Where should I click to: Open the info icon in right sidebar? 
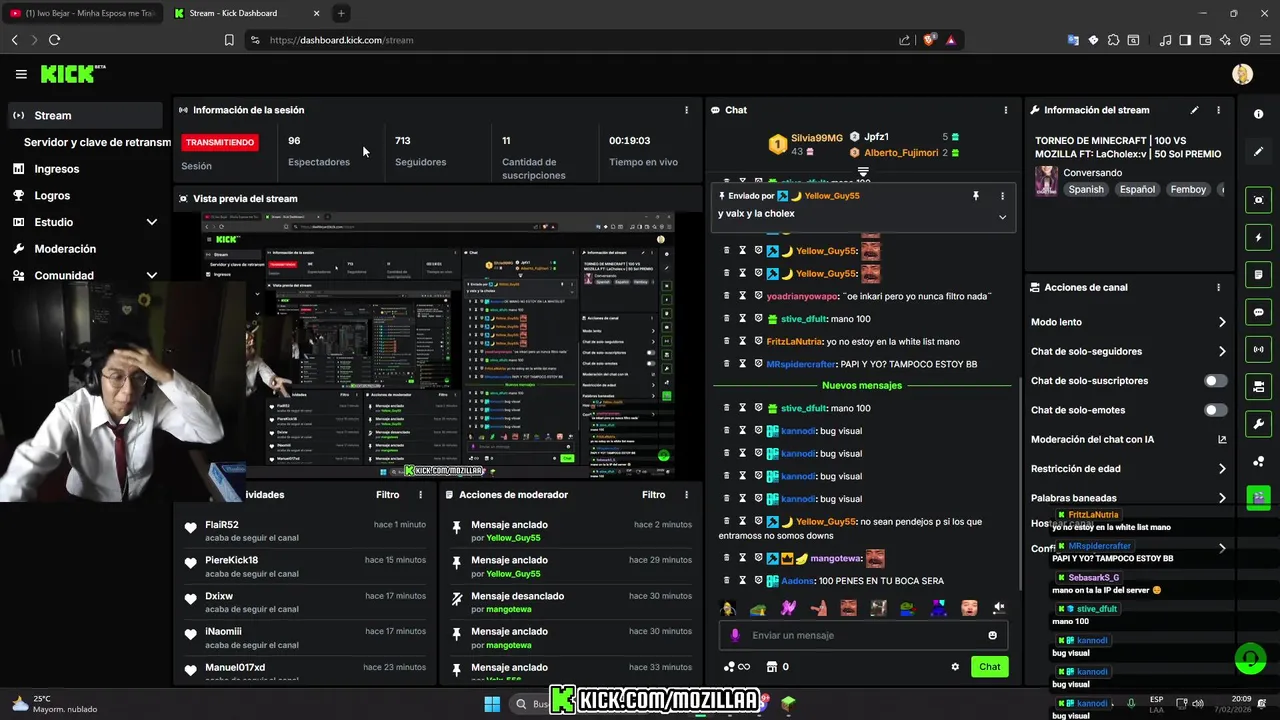(1258, 114)
